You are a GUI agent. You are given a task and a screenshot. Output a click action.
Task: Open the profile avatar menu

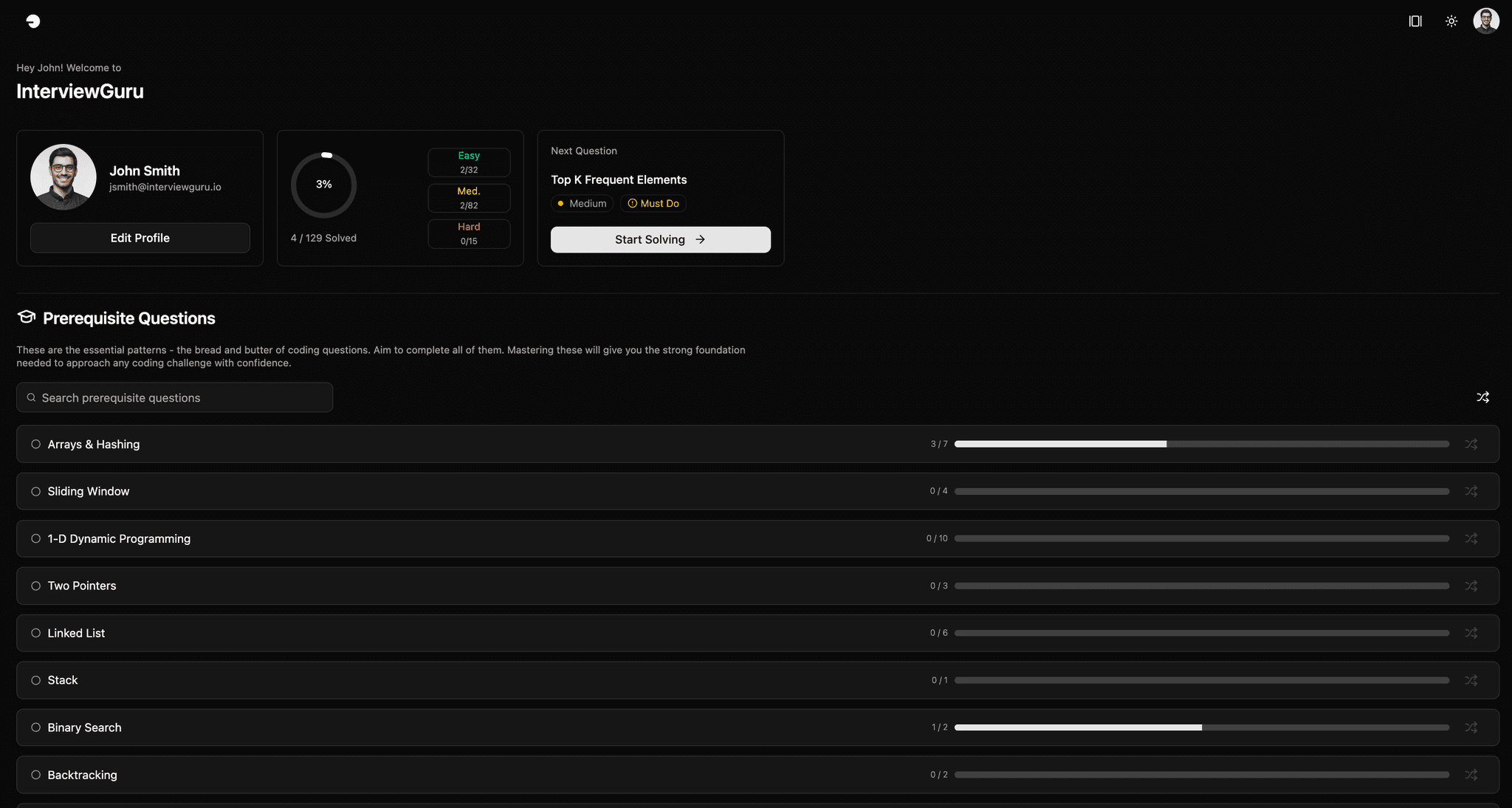[x=1486, y=21]
